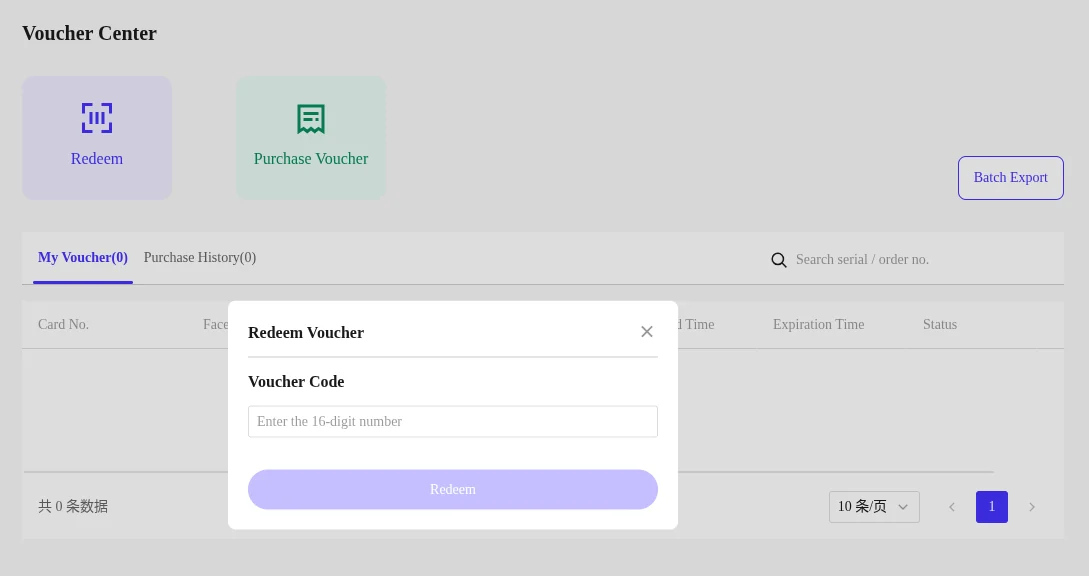This screenshot has height=576, width=1089.
Task: Switch to the My Voucher(0) tab
Action: (x=83, y=258)
